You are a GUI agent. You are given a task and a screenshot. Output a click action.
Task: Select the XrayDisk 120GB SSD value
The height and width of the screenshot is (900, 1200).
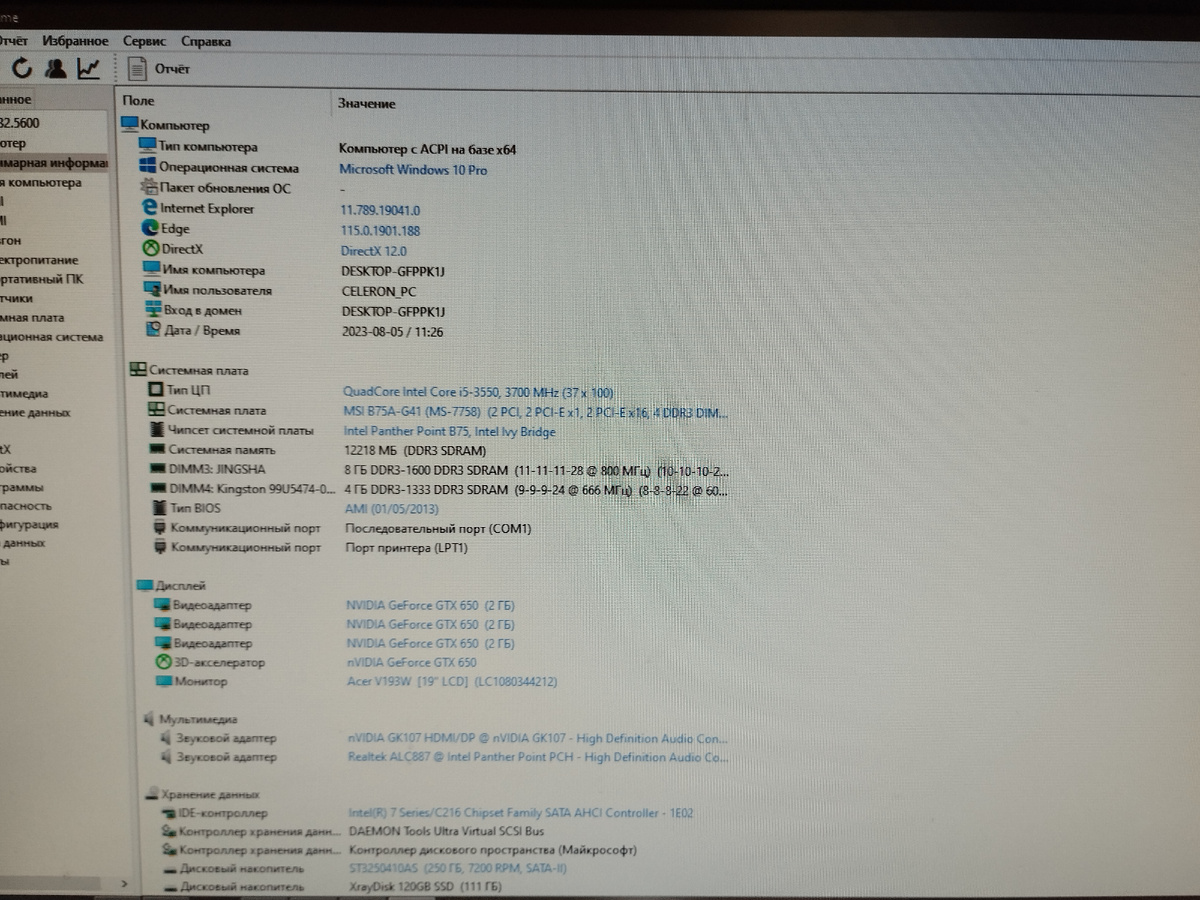[425, 887]
